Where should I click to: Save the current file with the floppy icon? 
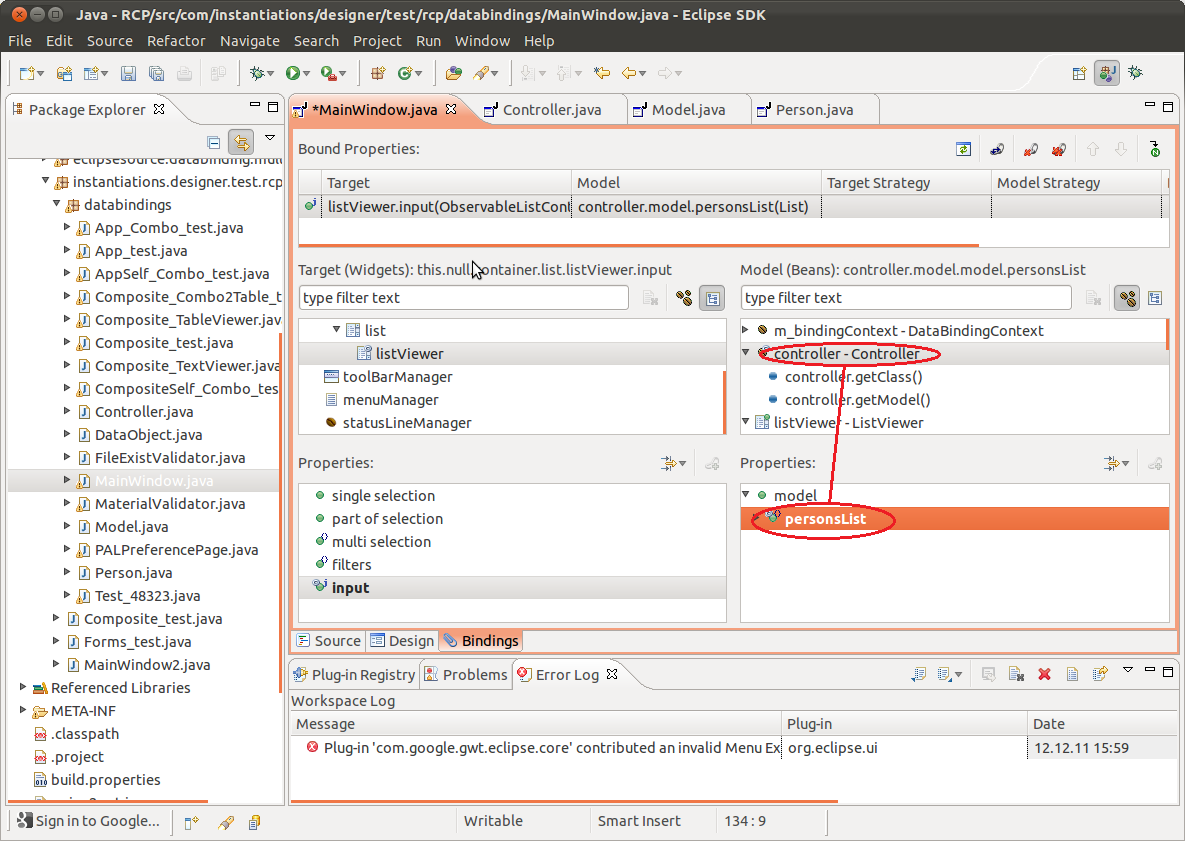tap(128, 73)
